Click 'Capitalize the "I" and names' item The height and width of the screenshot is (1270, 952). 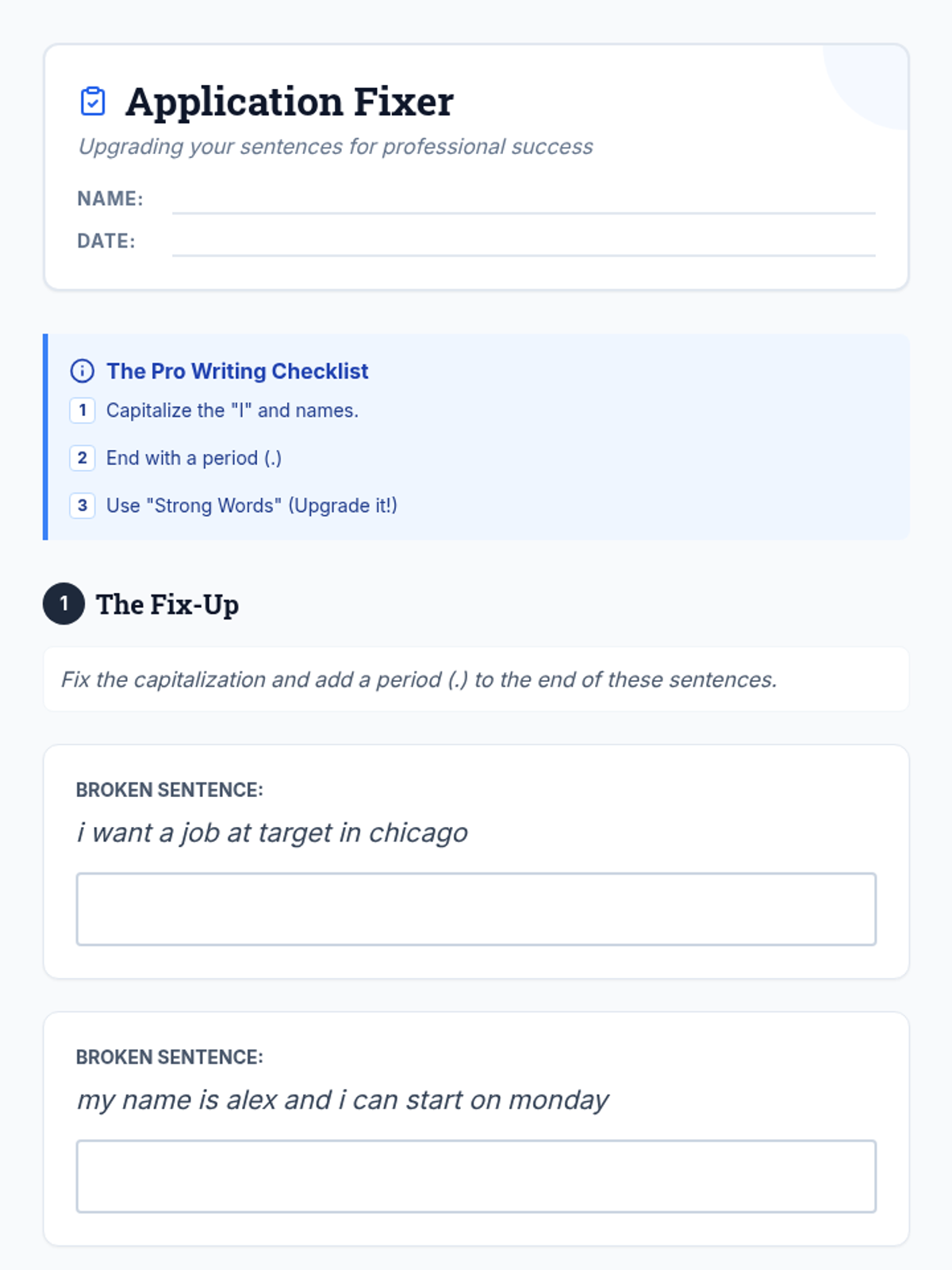pos(232,410)
